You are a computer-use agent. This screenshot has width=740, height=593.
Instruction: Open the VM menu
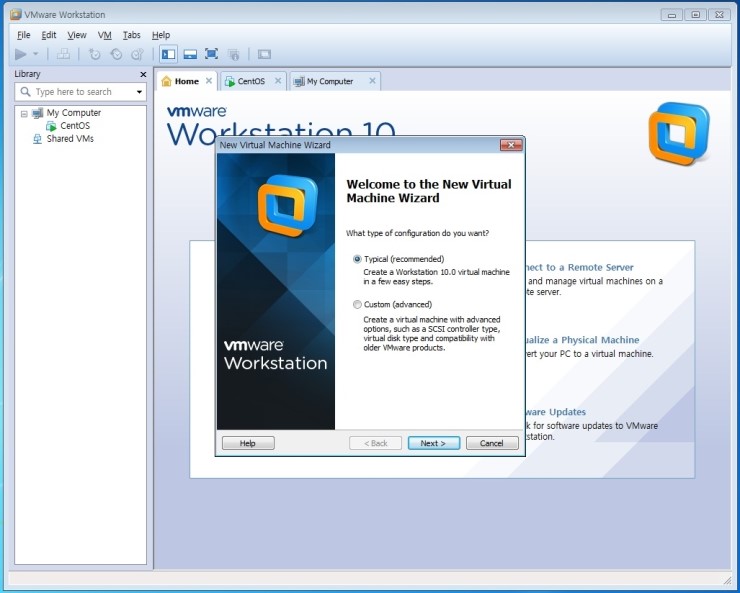(104, 35)
